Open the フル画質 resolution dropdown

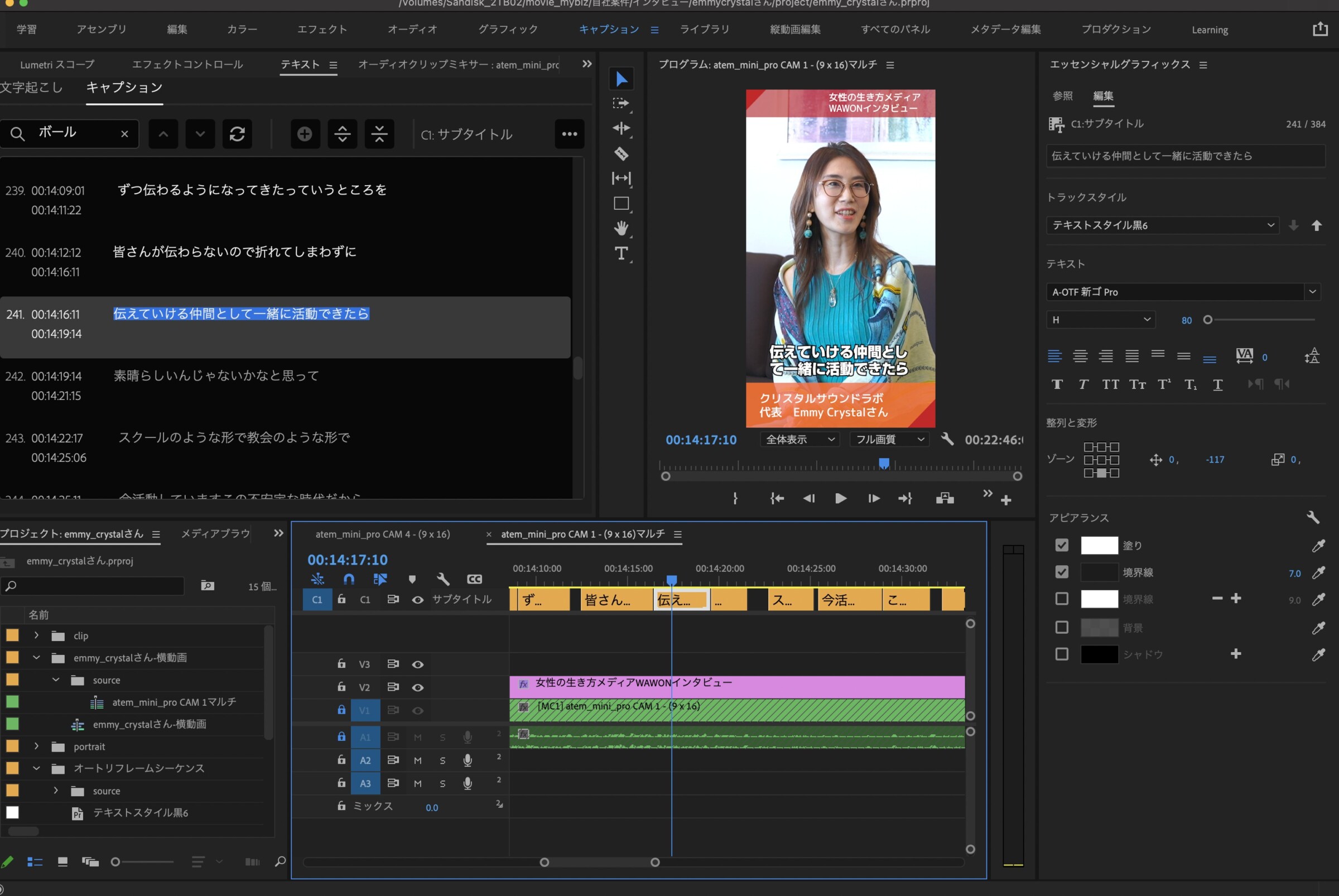[889, 440]
